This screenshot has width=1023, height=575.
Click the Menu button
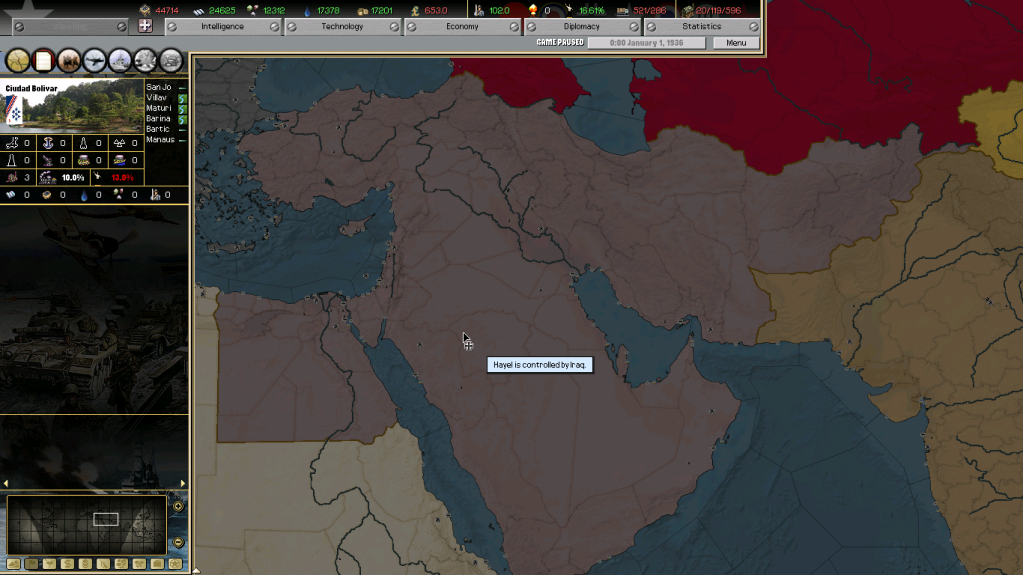click(736, 43)
